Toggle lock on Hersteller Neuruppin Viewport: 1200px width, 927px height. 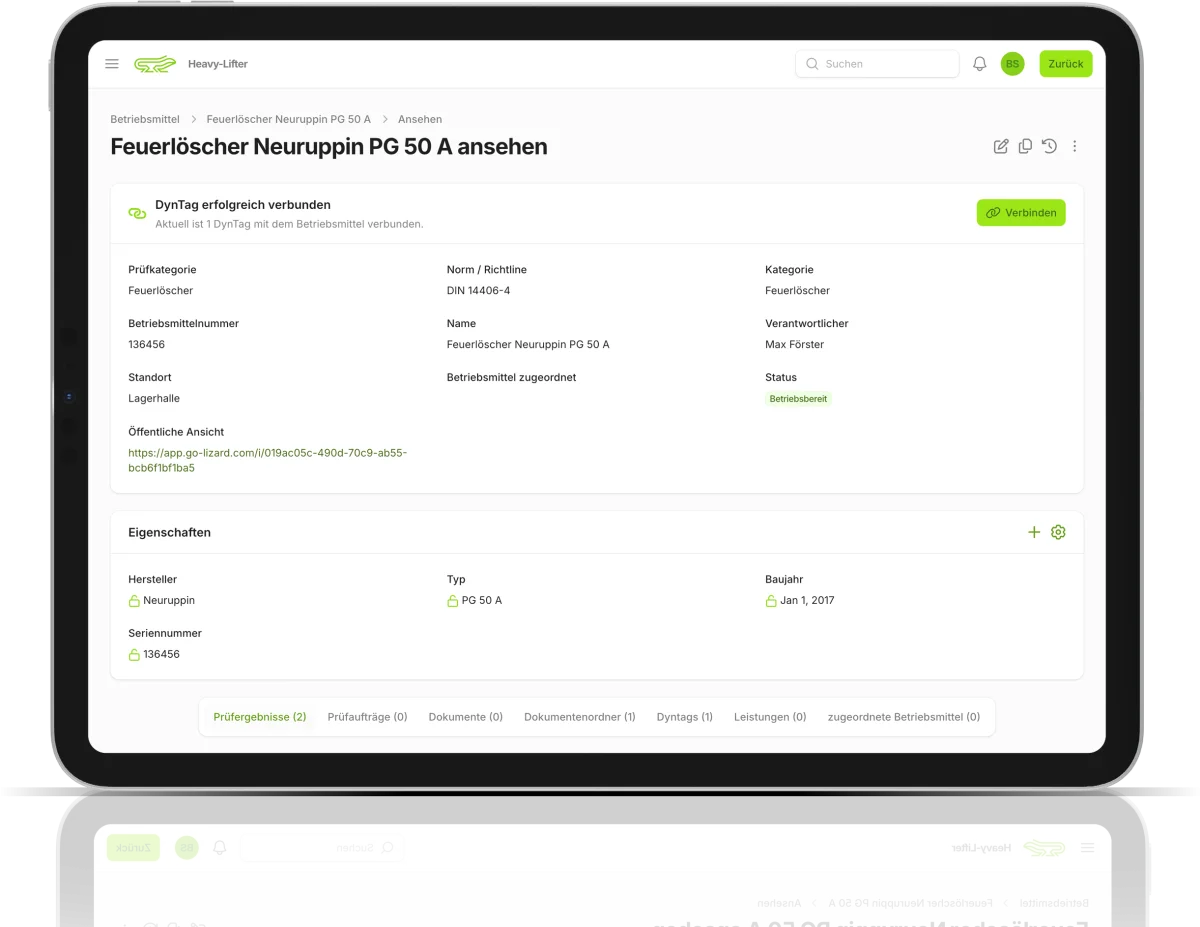tap(134, 601)
